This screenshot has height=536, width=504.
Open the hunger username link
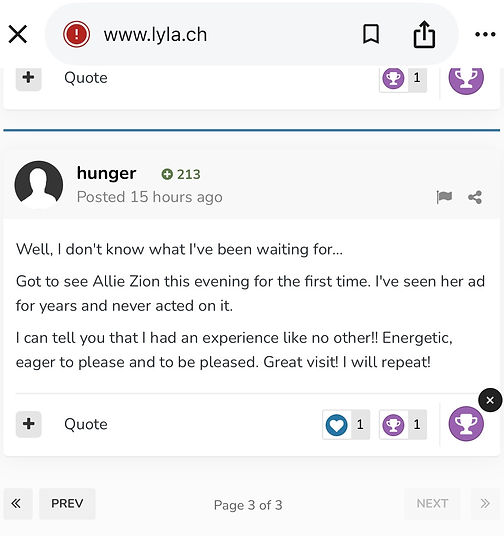(x=106, y=173)
